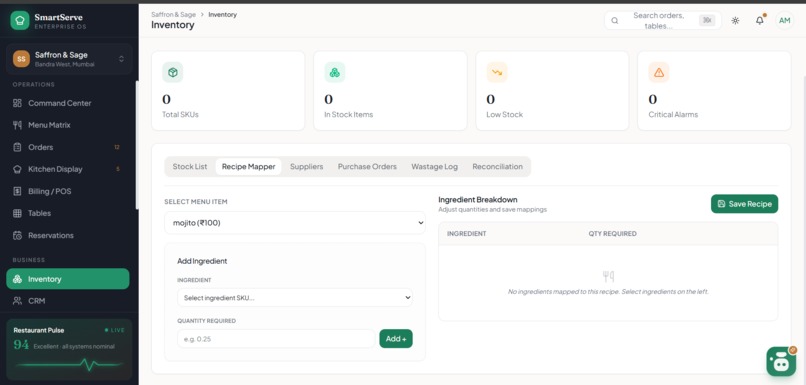Click the search magnifier icon
The width and height of the screenshot is (806, 385).
coord(615,21)
